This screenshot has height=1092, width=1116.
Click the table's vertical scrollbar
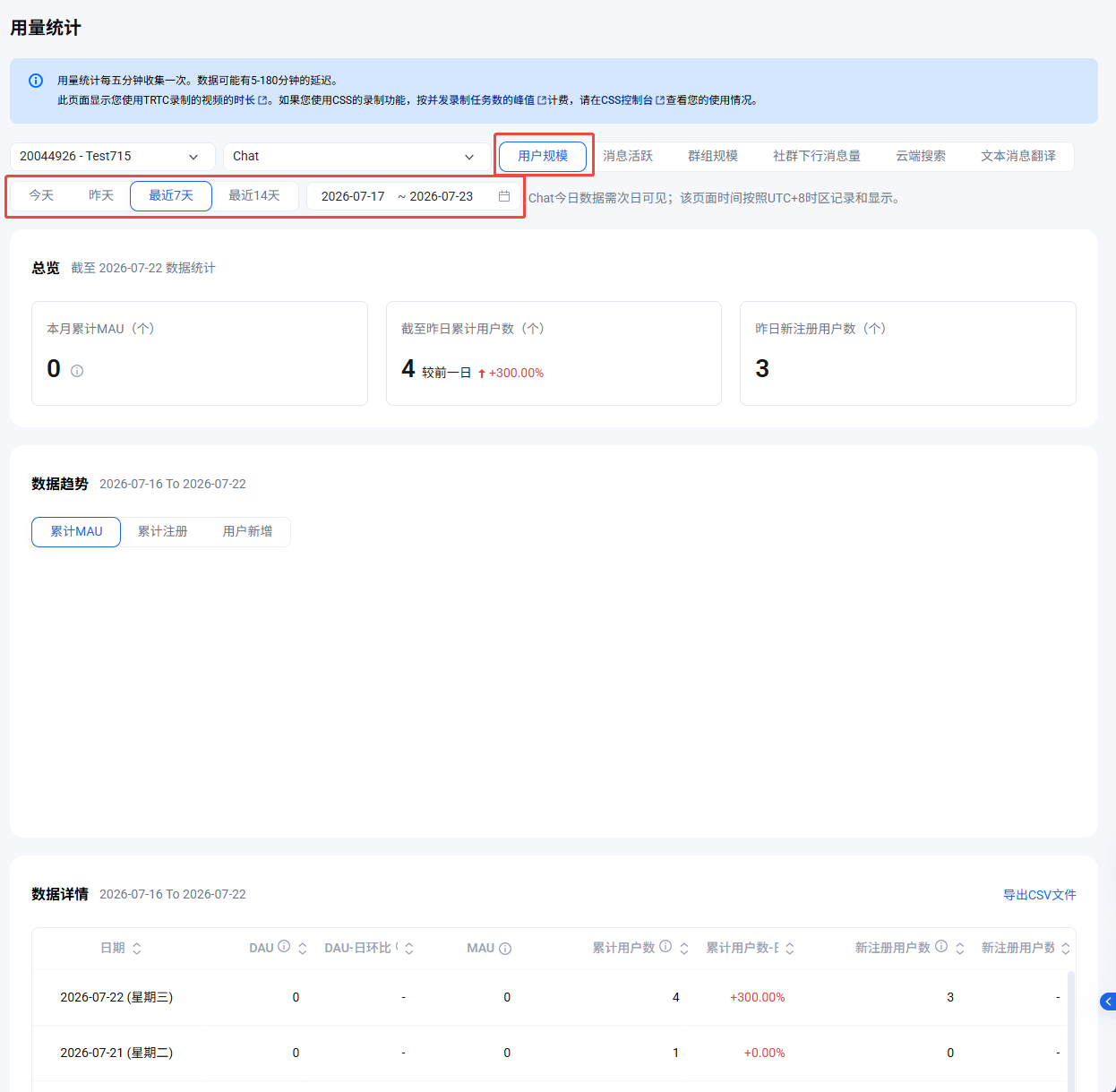click(1071, 1030)
